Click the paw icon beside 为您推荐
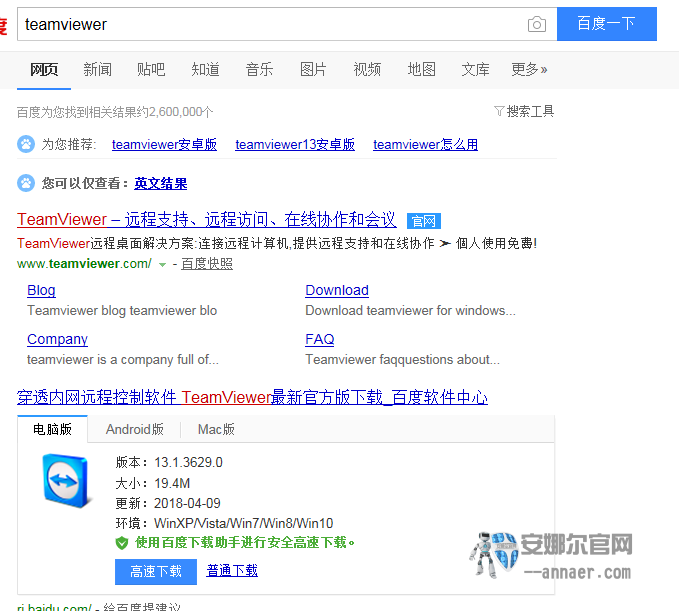This screenshot has height=611, width=679. [x=26, y=144]
